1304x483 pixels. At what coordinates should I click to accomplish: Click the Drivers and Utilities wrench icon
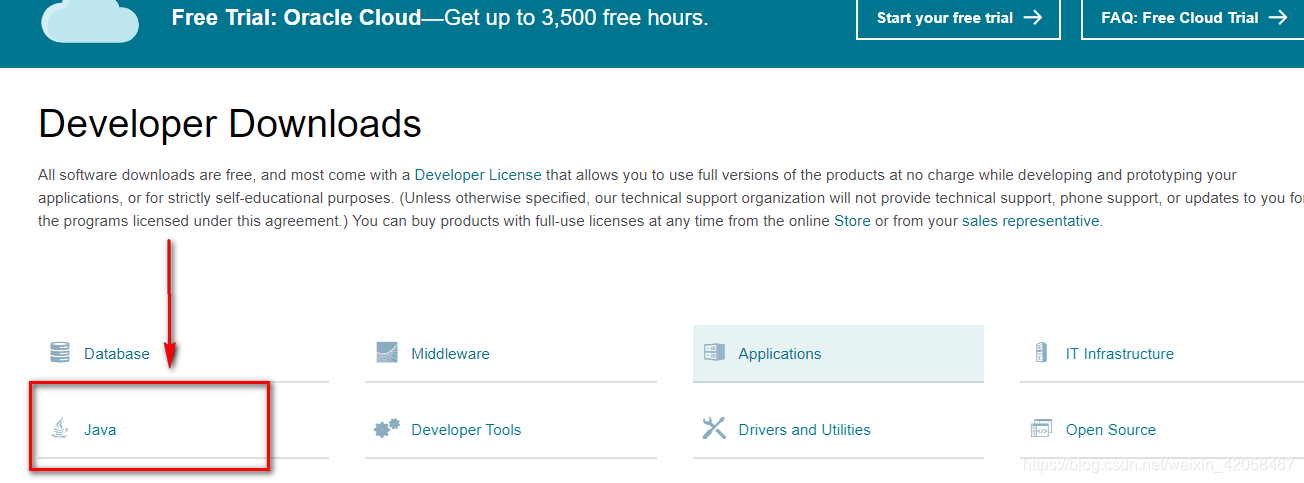714,429
